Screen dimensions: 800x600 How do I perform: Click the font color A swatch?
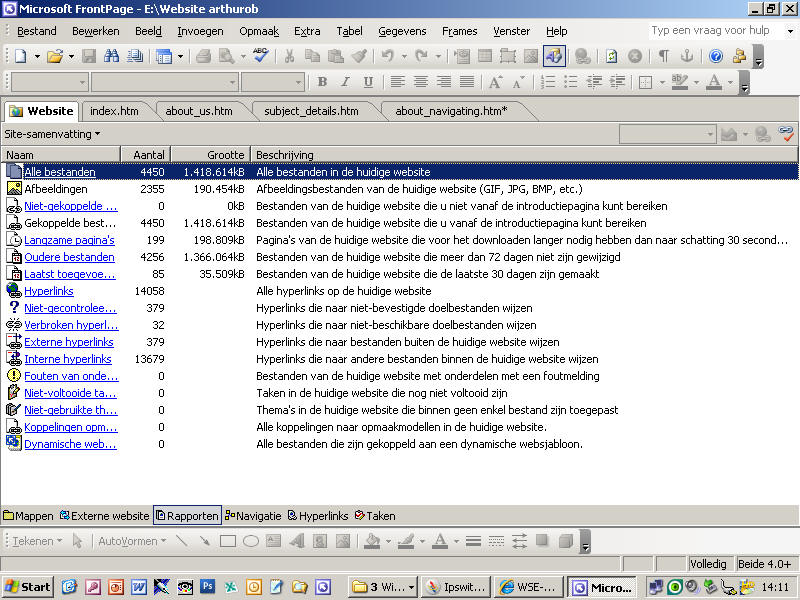coord(713,82)
